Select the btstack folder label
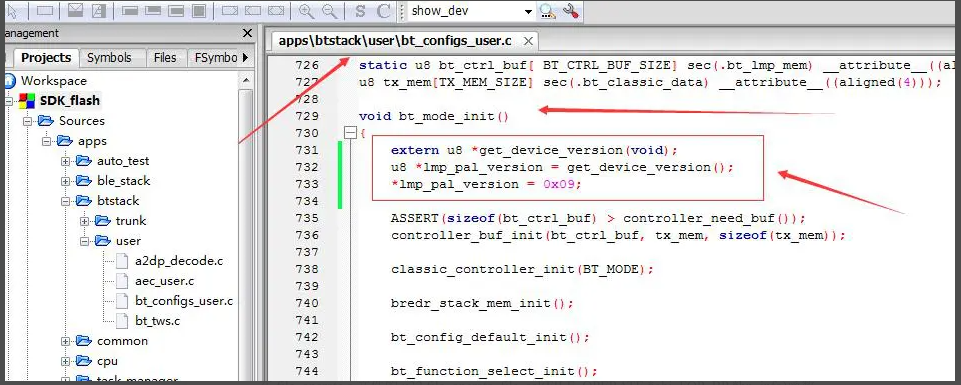 118,201
